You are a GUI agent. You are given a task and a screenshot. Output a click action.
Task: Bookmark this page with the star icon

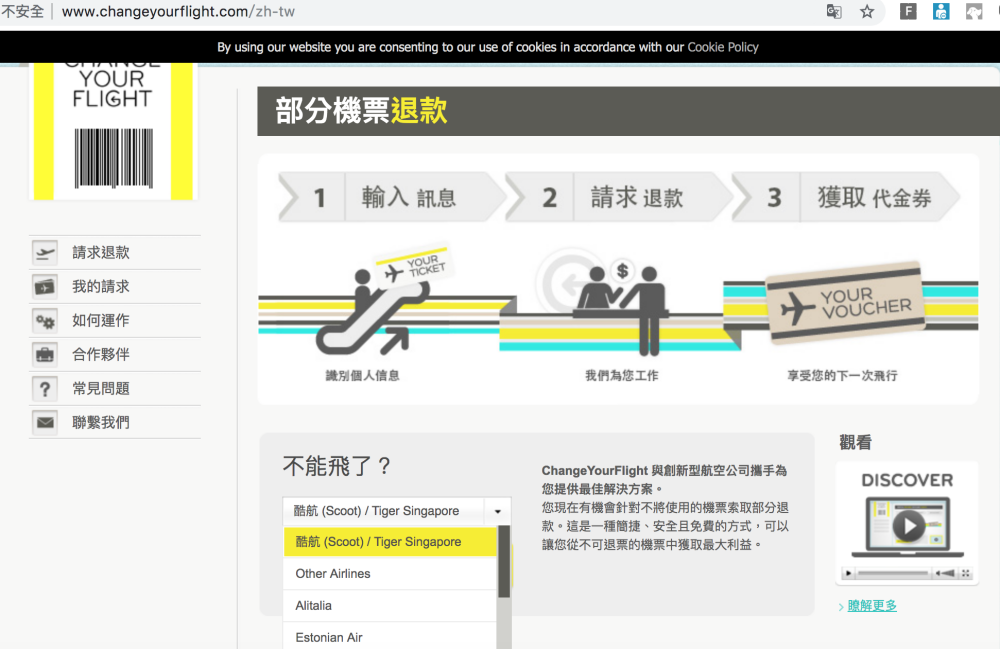(x=867, y=12)
